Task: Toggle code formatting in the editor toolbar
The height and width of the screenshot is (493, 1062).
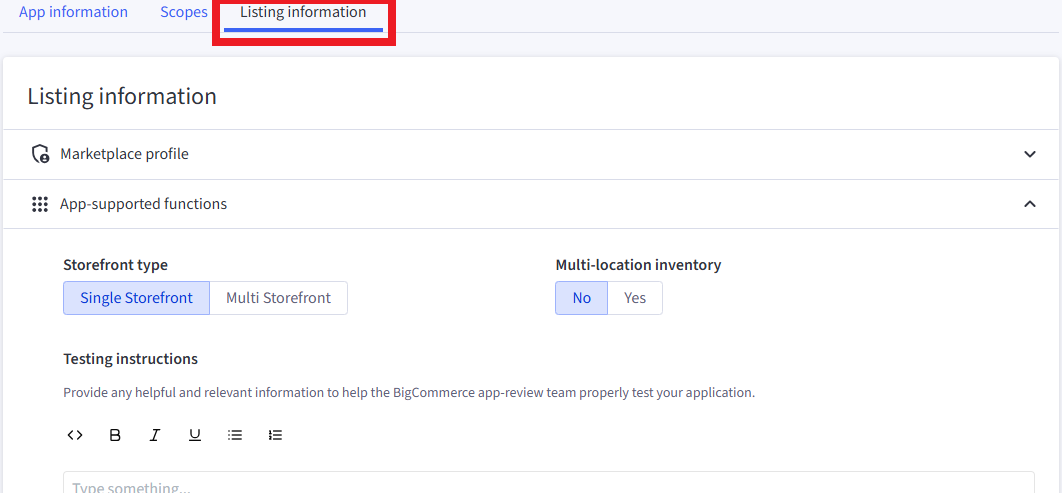Action: click(75, 435)
